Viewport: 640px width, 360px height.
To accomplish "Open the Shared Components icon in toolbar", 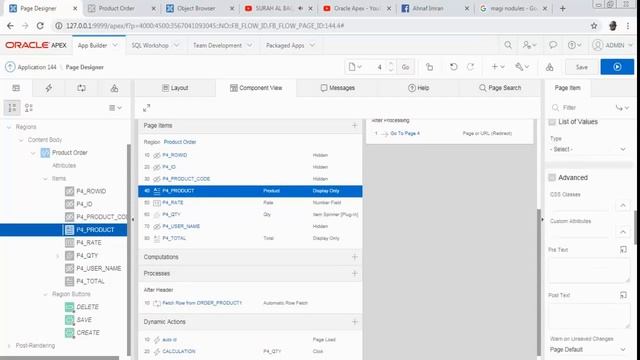I will tap(549, 67).
